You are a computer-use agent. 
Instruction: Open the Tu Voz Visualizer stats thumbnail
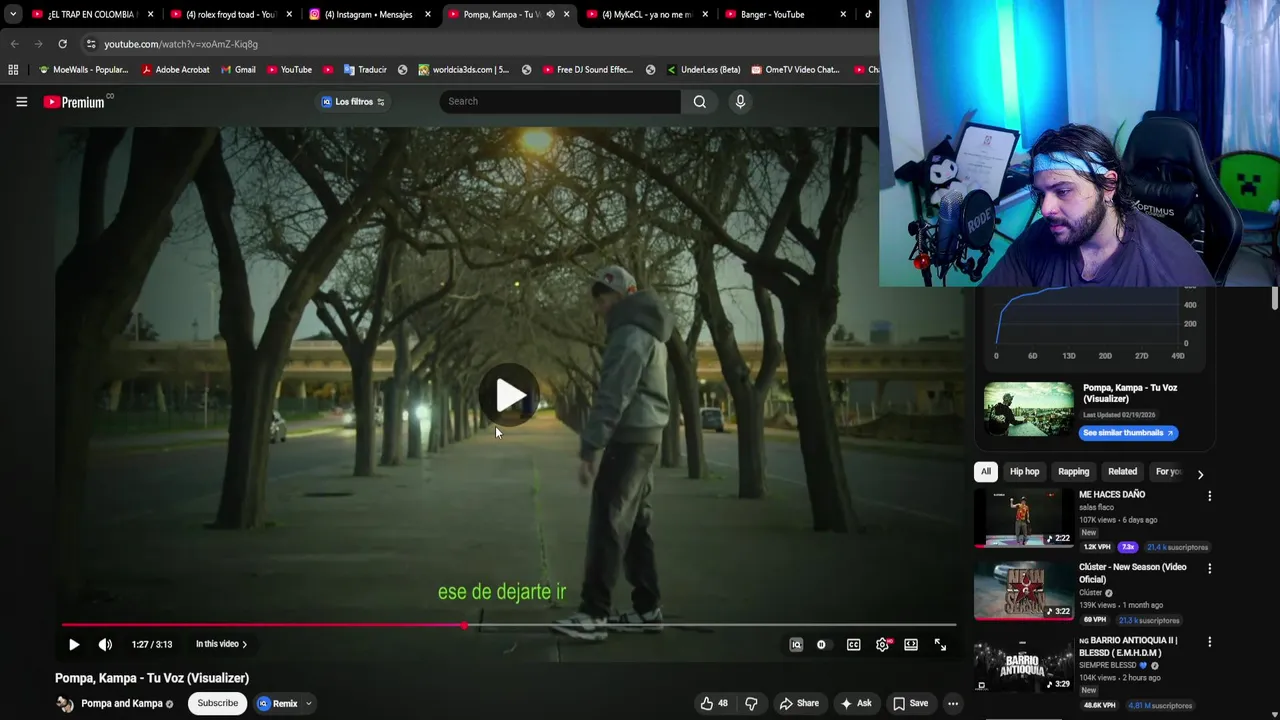pyautogui.click(x=1028, y=409)
